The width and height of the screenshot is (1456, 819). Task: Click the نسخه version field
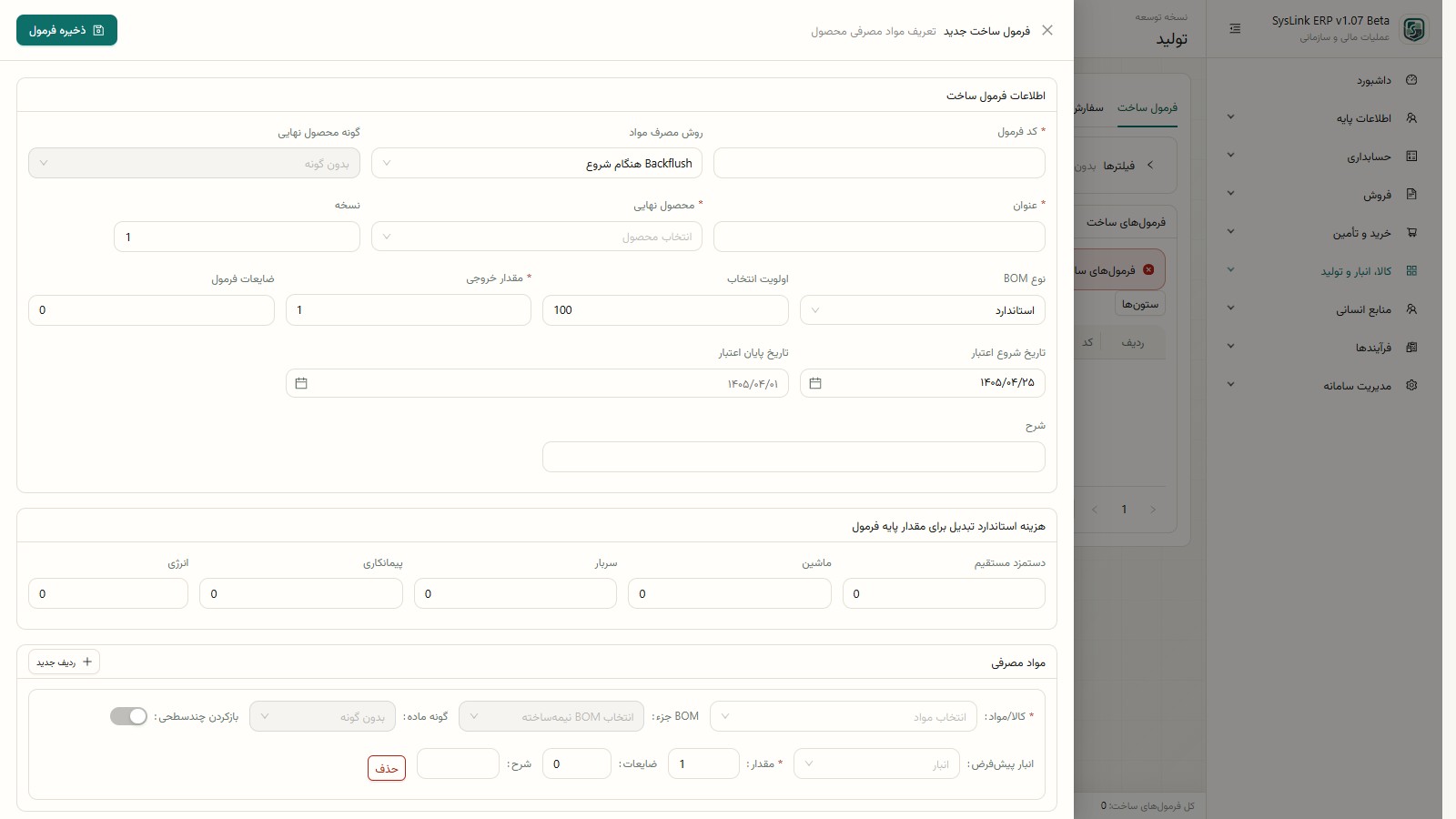[x=237, y=237]
